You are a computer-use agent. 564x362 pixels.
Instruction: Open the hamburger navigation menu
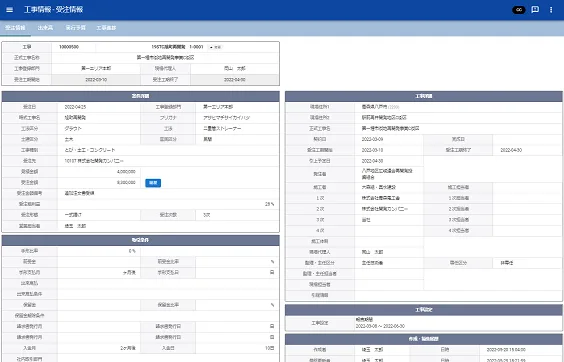(x=10, y=10)
